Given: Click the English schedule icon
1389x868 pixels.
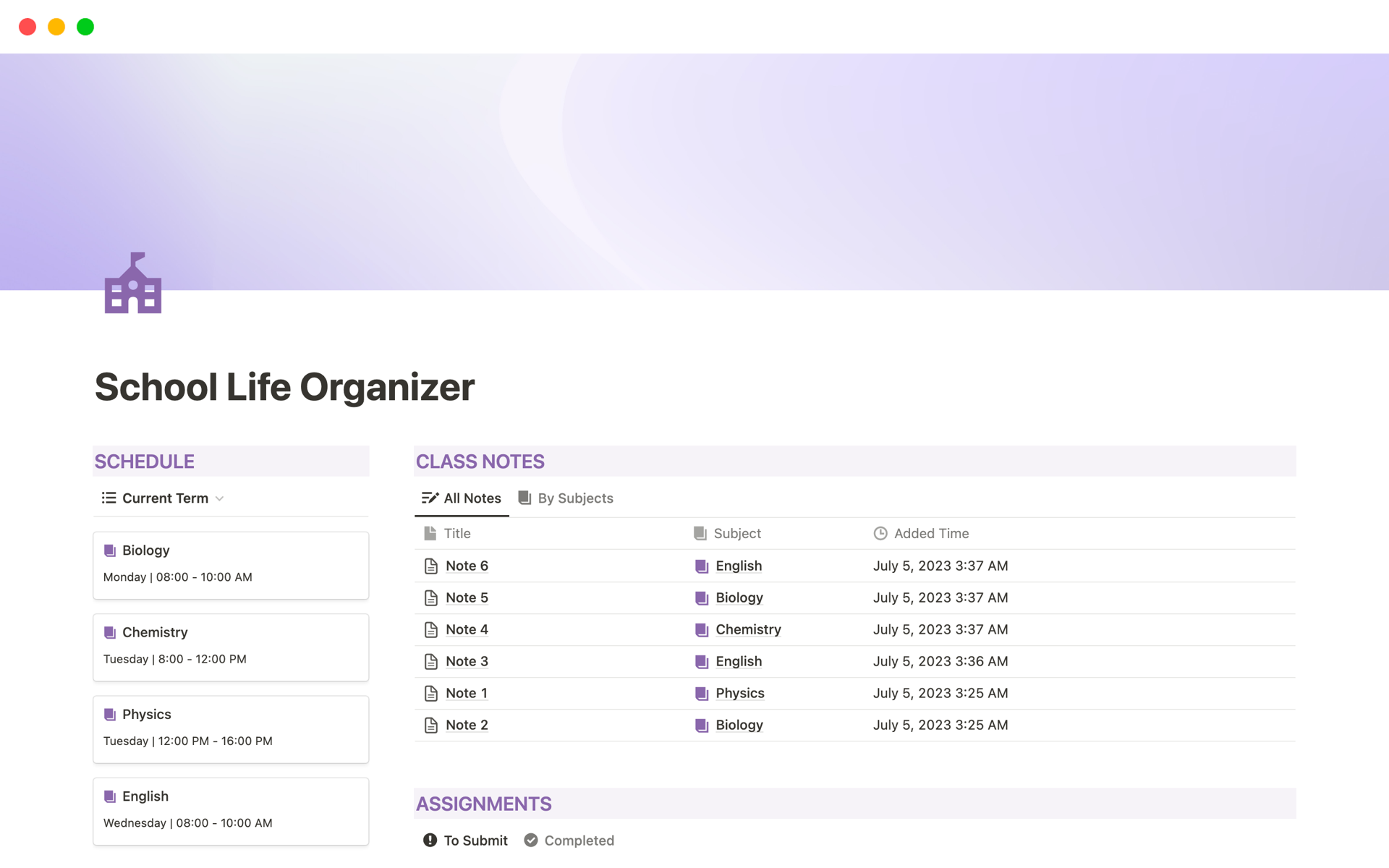Looking at the screenshot, I should [x=110, y=796].
